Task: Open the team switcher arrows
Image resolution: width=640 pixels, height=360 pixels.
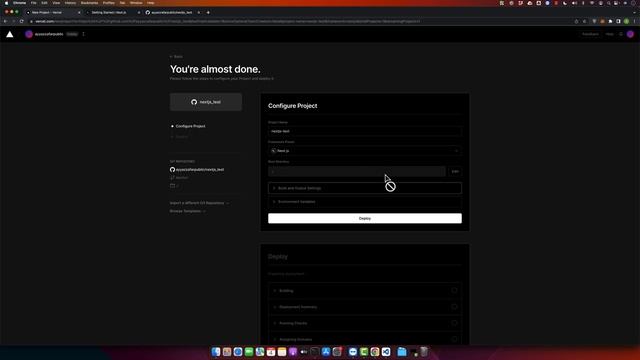Action: (x=83, y=34)
